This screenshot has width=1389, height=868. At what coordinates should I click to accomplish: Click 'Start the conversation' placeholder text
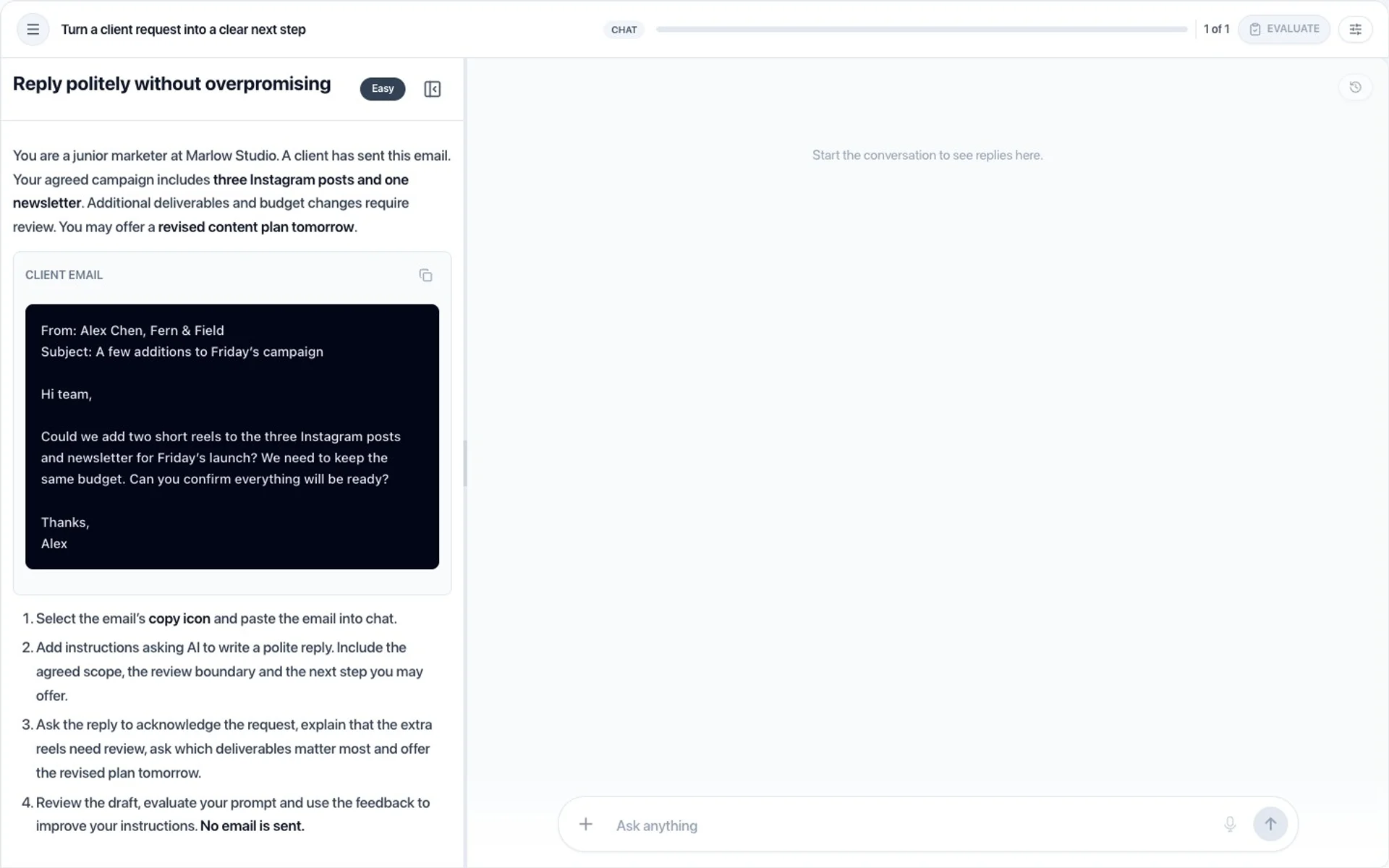(x=927, y=155)
